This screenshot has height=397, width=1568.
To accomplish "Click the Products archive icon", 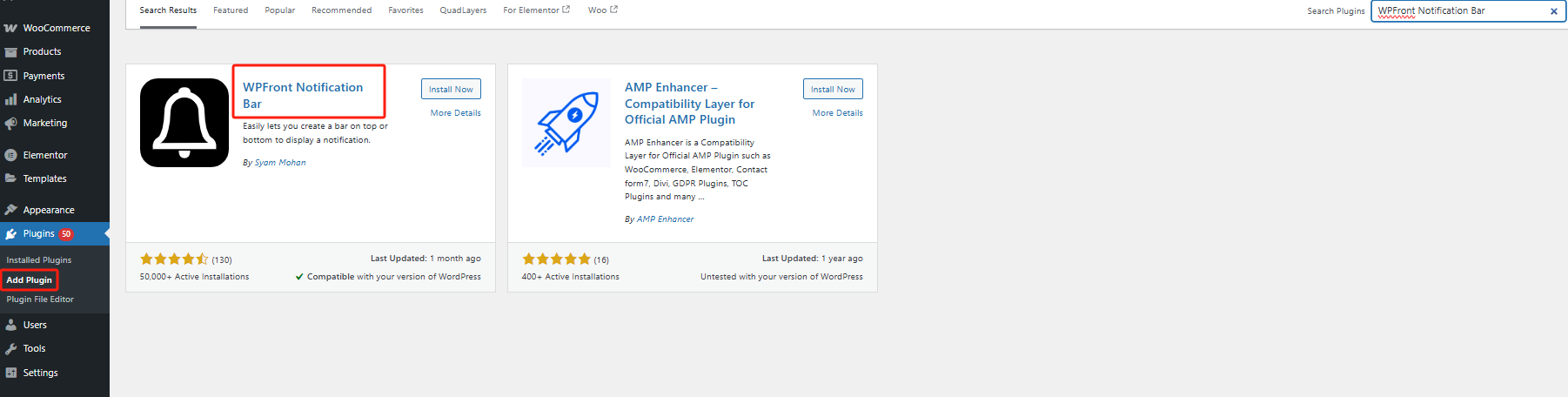I will (x=10, y=52).
